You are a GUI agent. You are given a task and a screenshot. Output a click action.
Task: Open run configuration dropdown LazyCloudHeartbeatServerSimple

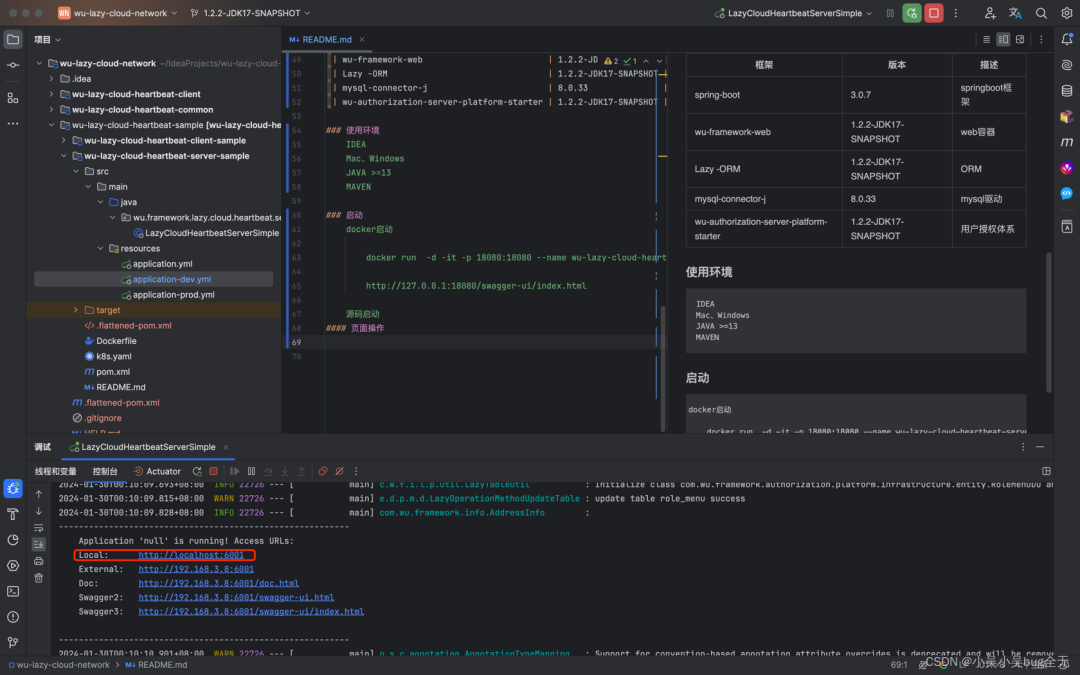[x=793, y=13]
